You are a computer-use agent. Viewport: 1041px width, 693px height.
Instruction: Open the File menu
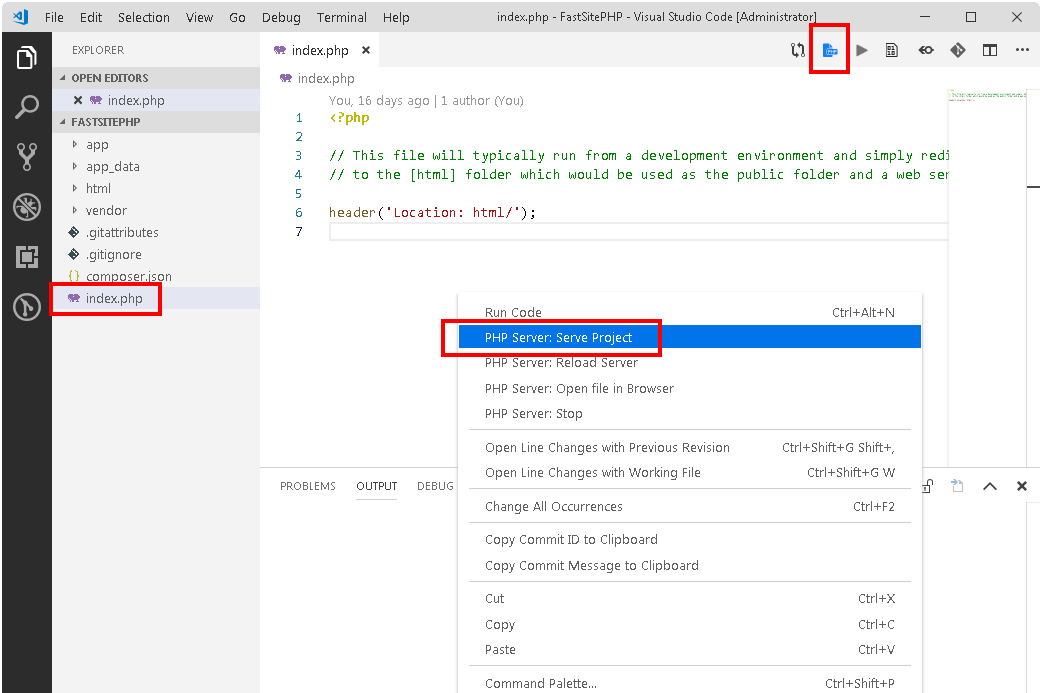(54, 17)
